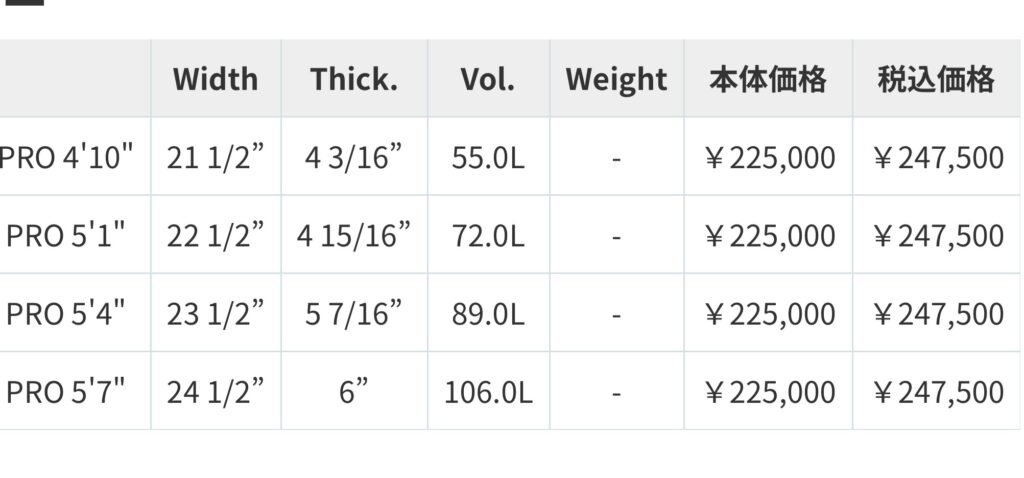Click the 本体価格 column header
Image resolution: width=1024 pixels, height=478 pixels.
pyautogui.click(x=768, y=79)
